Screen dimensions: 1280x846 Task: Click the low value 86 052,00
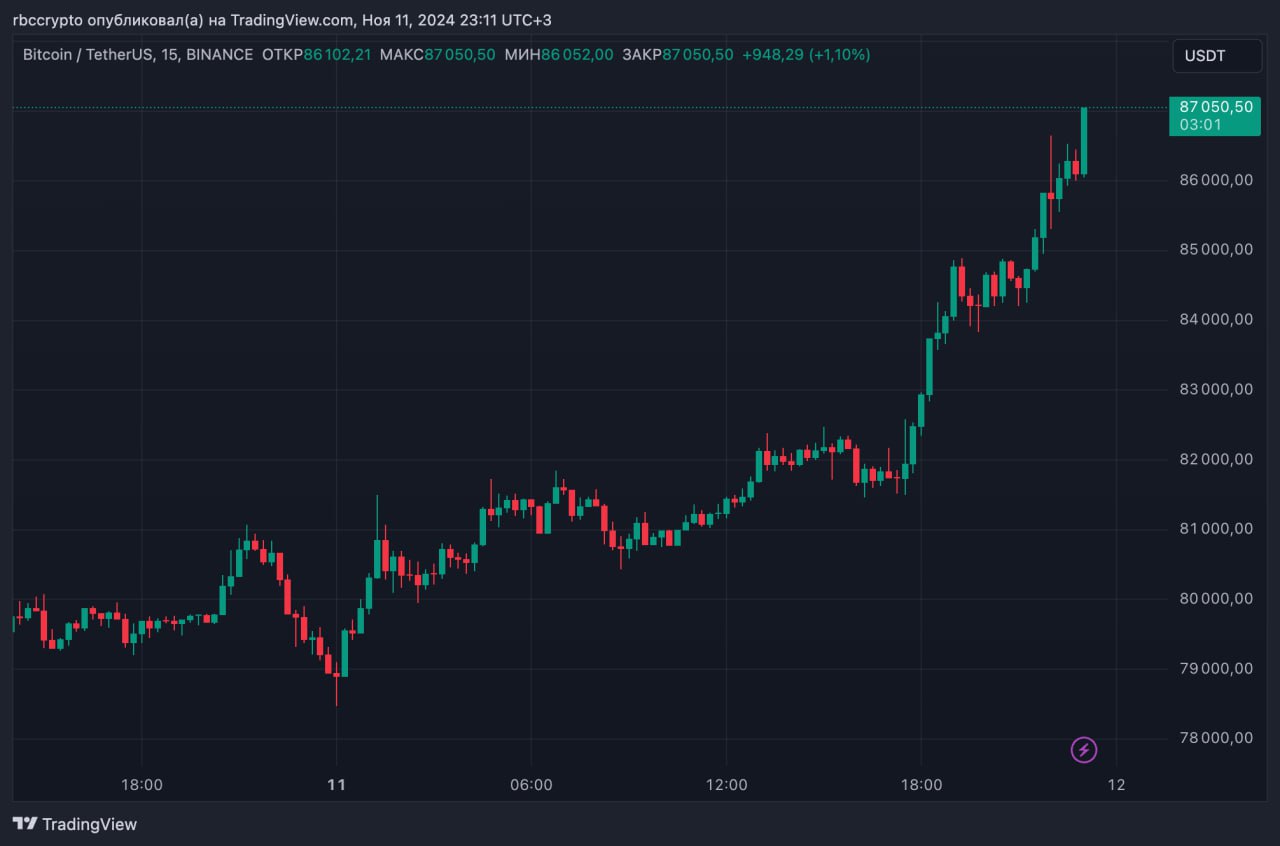577,55
